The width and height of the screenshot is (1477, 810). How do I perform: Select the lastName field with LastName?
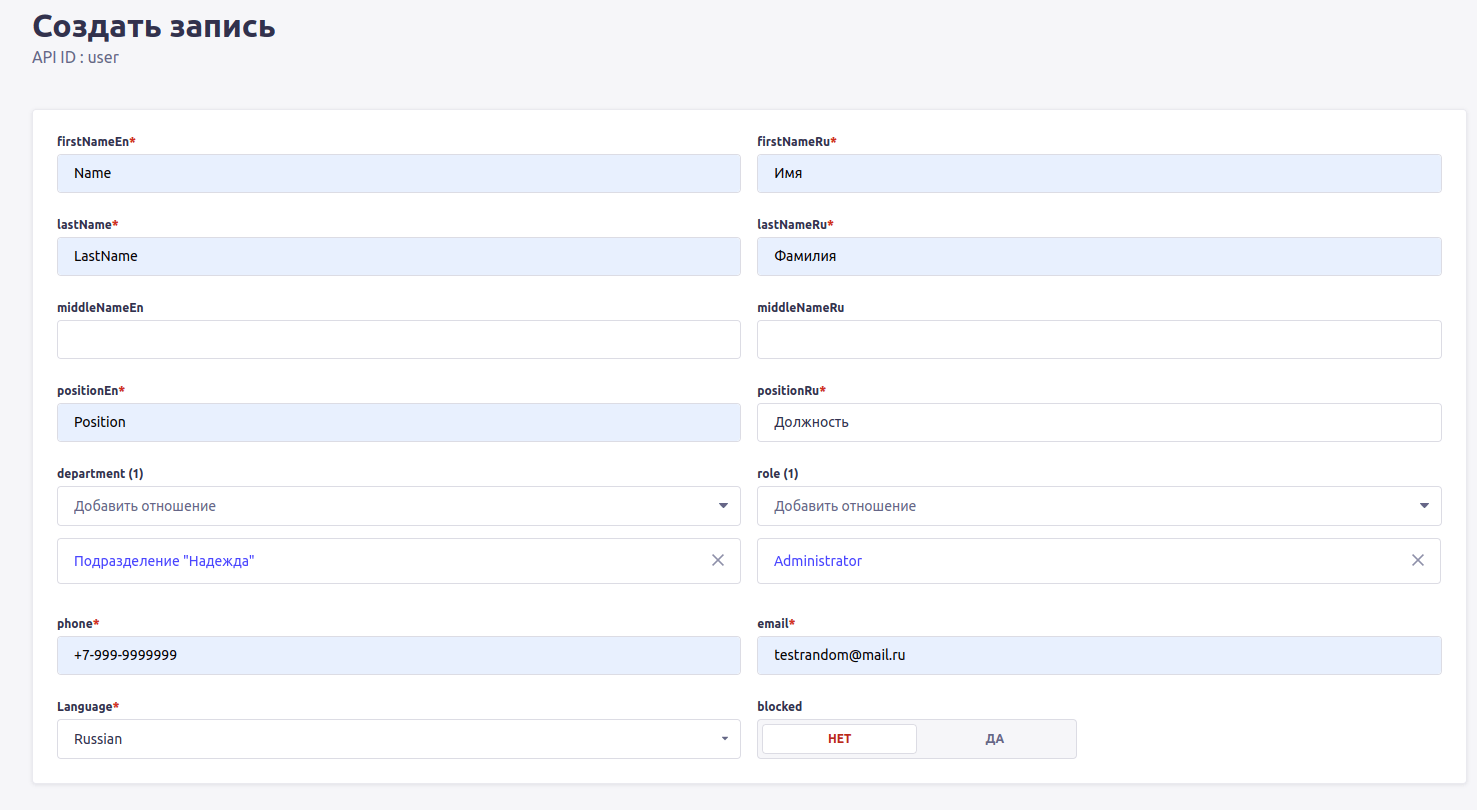[x=398, y=256]
